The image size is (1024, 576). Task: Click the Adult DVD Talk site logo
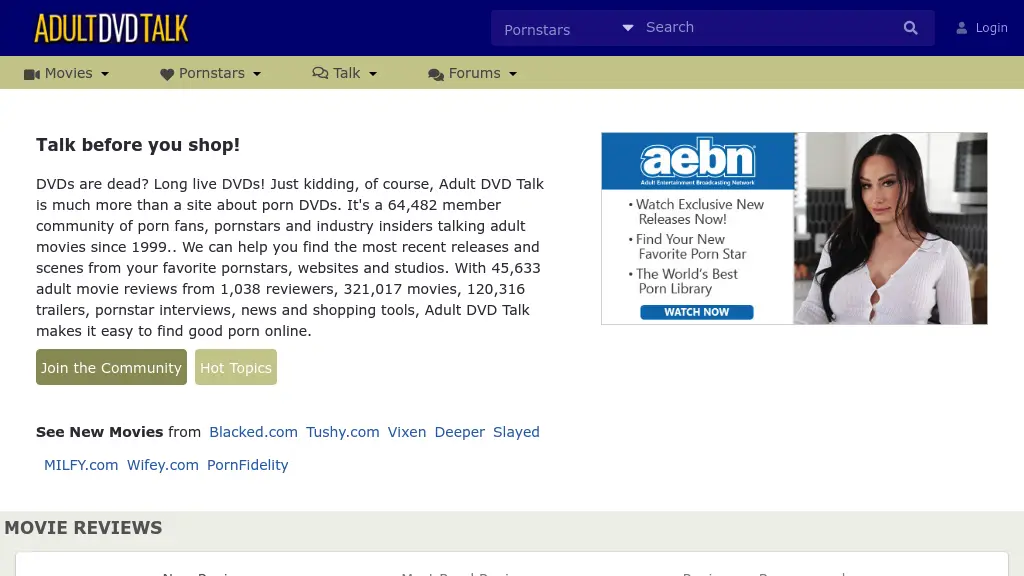(111, 28)
